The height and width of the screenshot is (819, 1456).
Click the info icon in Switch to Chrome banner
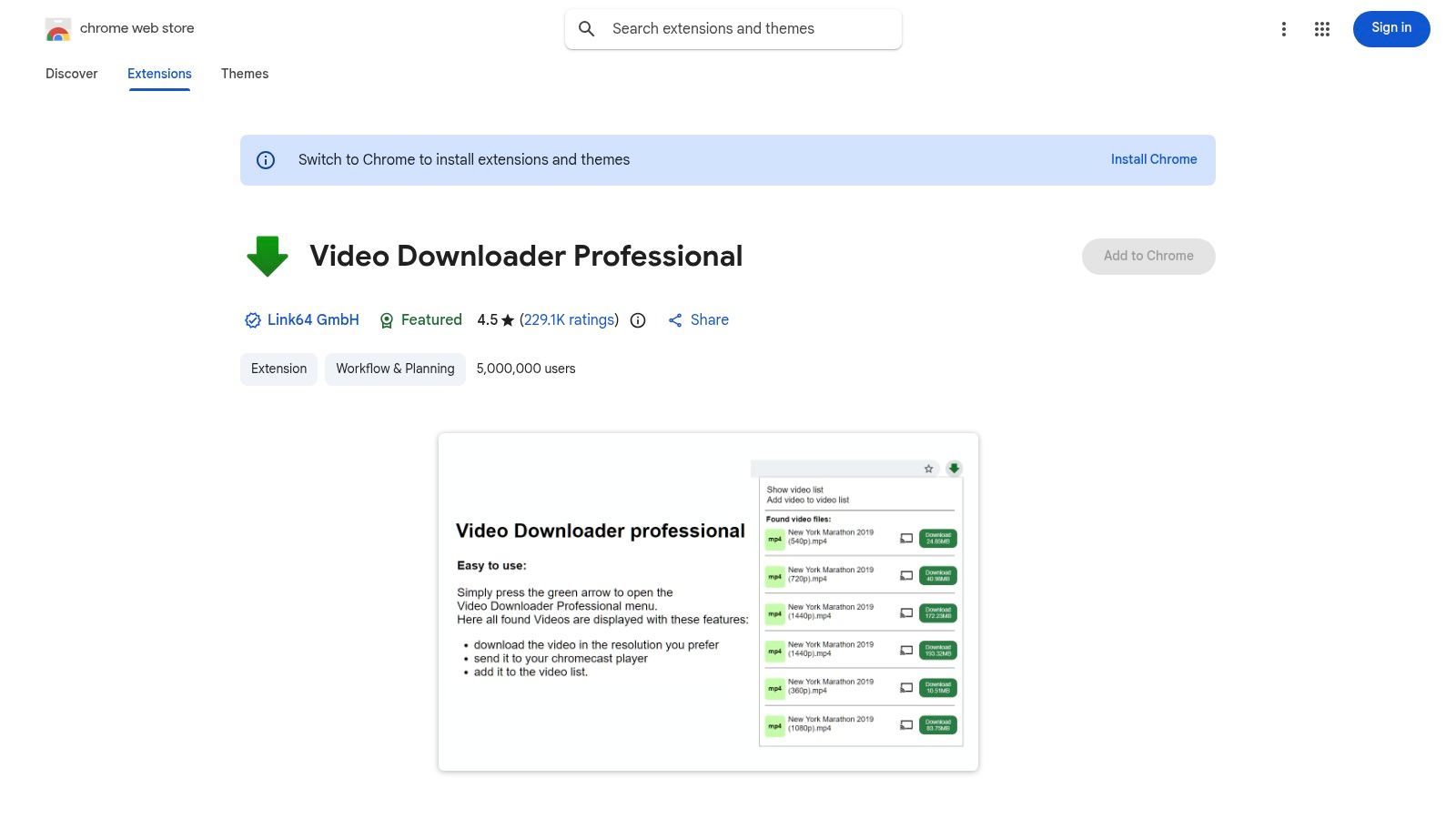point(266,160)
